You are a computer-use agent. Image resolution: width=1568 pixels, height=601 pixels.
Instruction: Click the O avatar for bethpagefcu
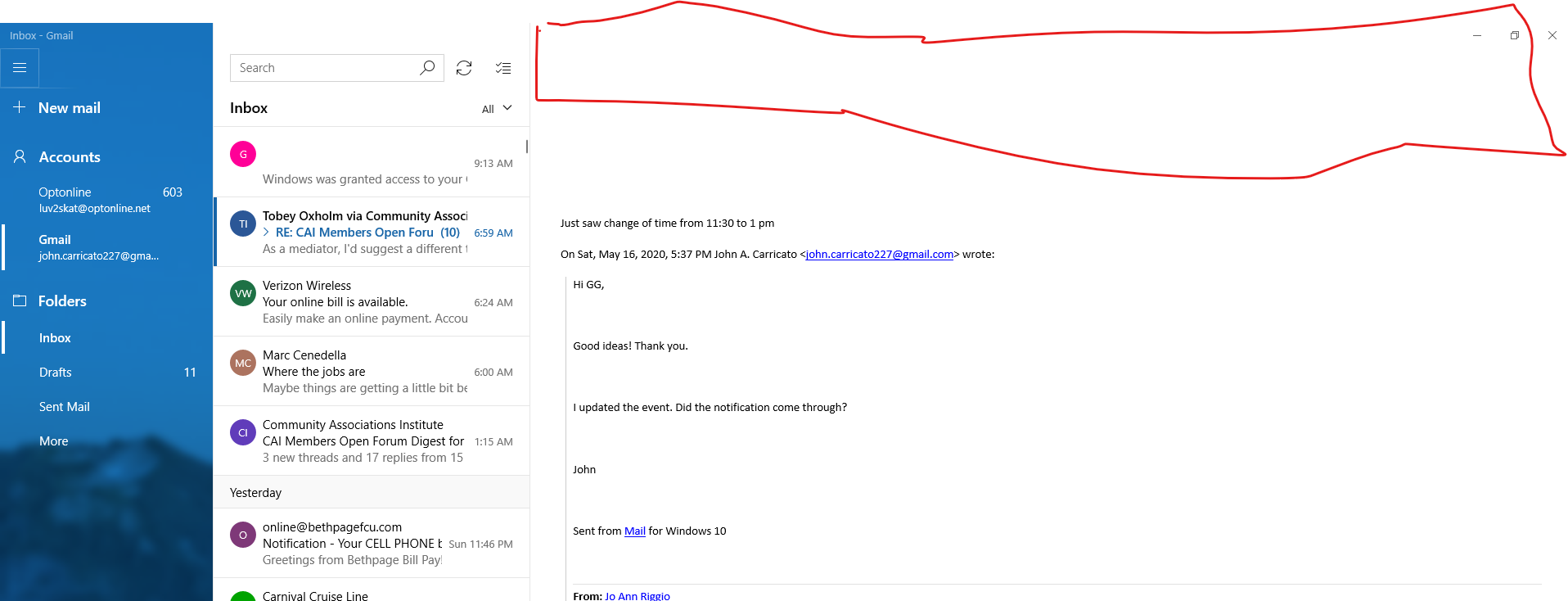click(243, 535)
